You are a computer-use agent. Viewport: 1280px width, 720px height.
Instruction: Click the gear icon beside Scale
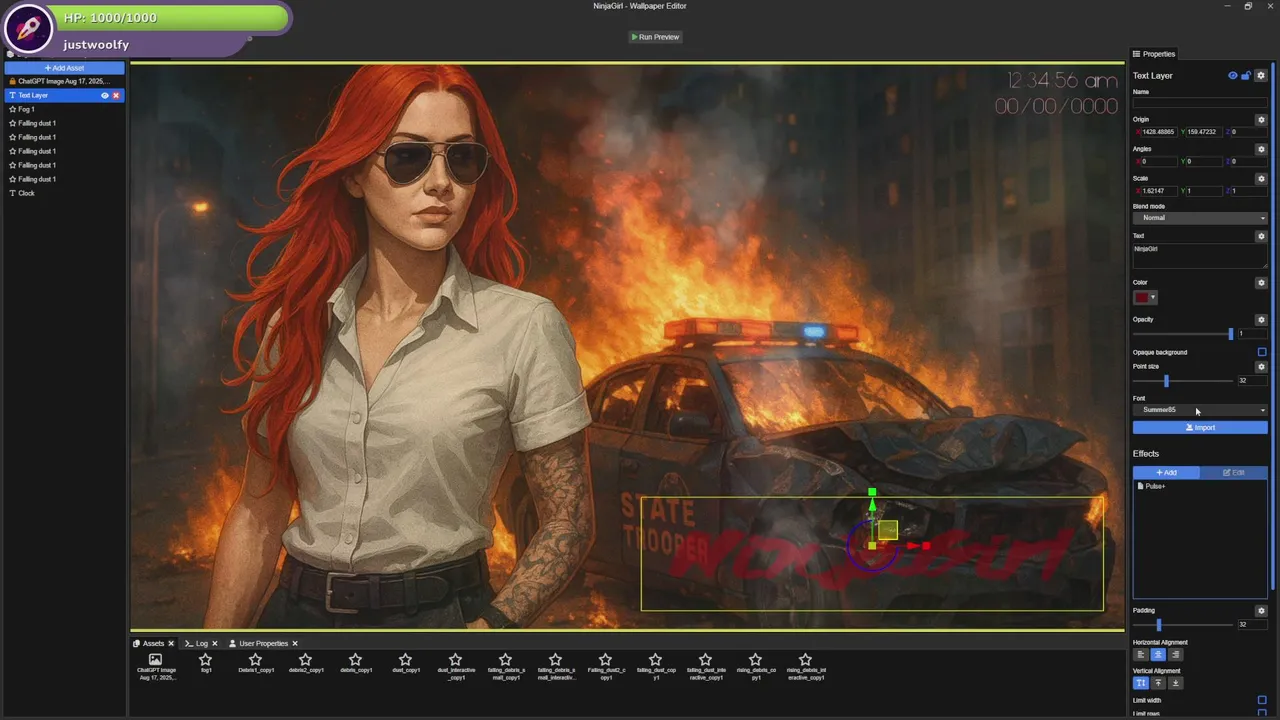coord(1261,179)
